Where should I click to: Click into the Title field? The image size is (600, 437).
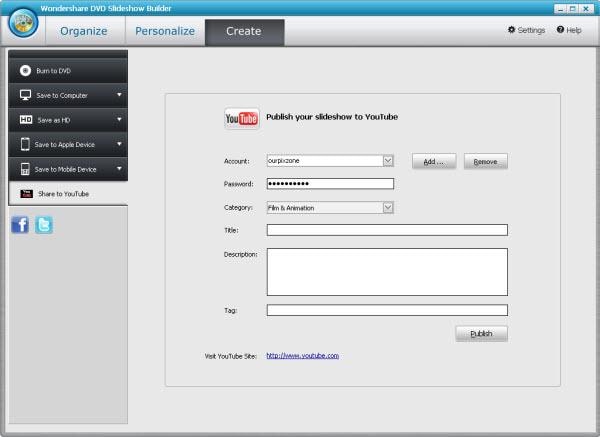click(387, 230)
